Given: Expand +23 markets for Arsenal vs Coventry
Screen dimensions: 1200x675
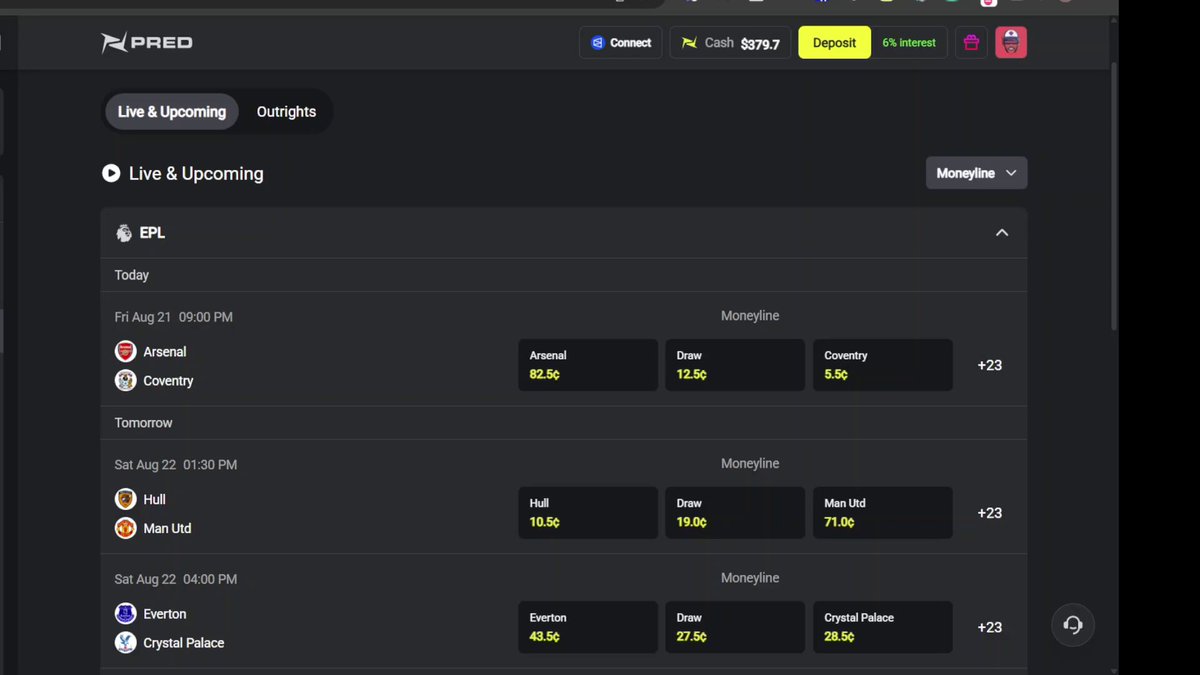Looking at the screenshot, I should click(989, 365).
